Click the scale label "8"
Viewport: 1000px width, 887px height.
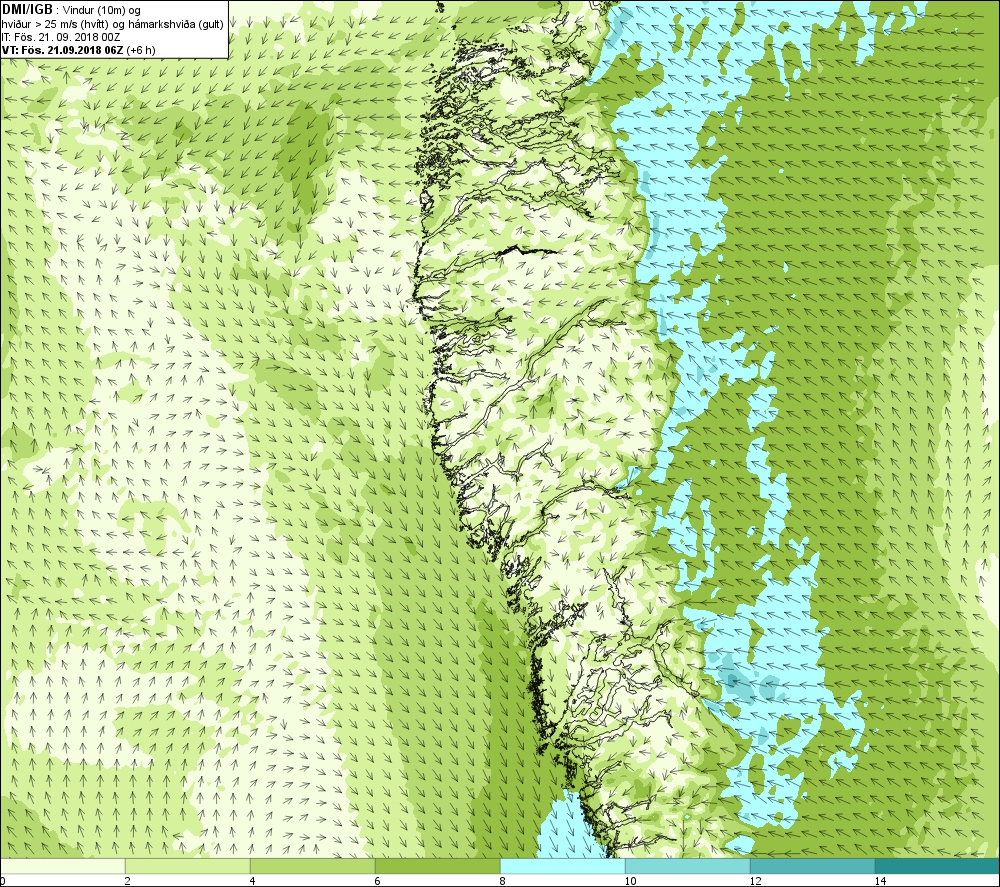click(503, 881)
